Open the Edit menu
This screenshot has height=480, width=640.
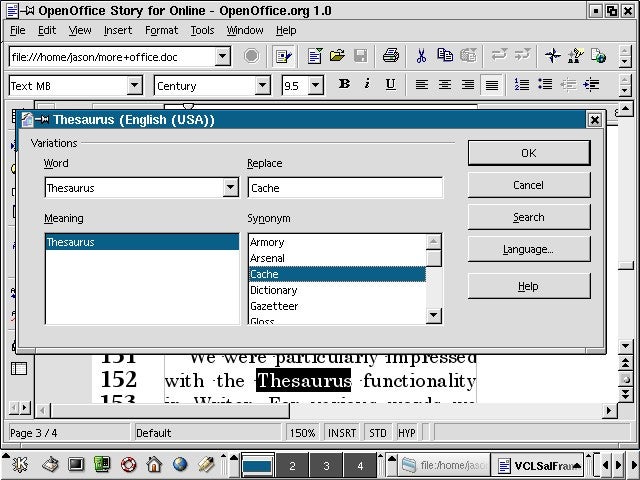click(47, 30)
